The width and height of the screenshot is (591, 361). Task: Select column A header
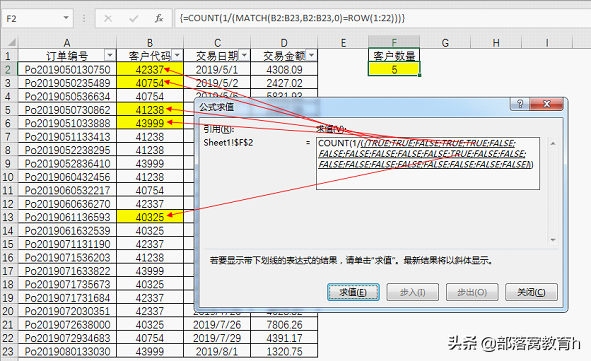pyautogui.click(x=67, y=43)
